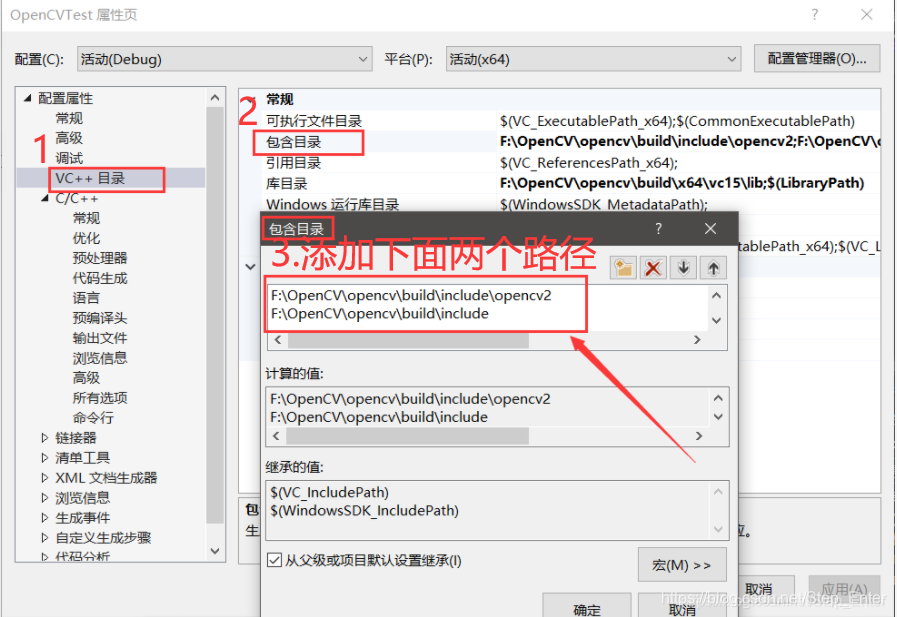Click the 宏(M) >> button
897x617 pixels.
(682, 565)
